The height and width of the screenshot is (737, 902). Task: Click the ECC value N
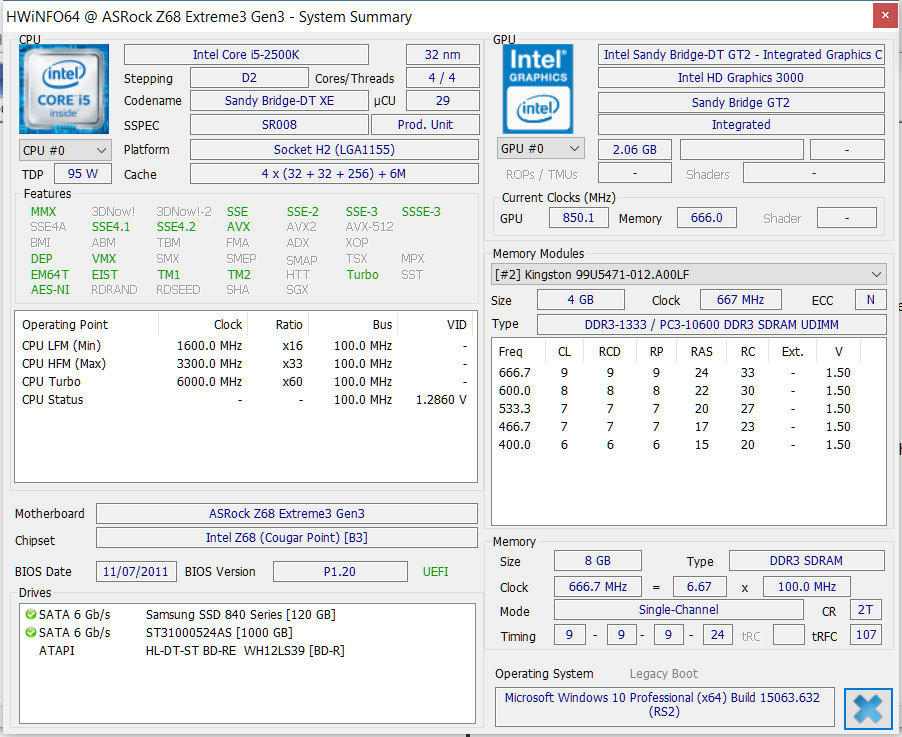(870, 300)
